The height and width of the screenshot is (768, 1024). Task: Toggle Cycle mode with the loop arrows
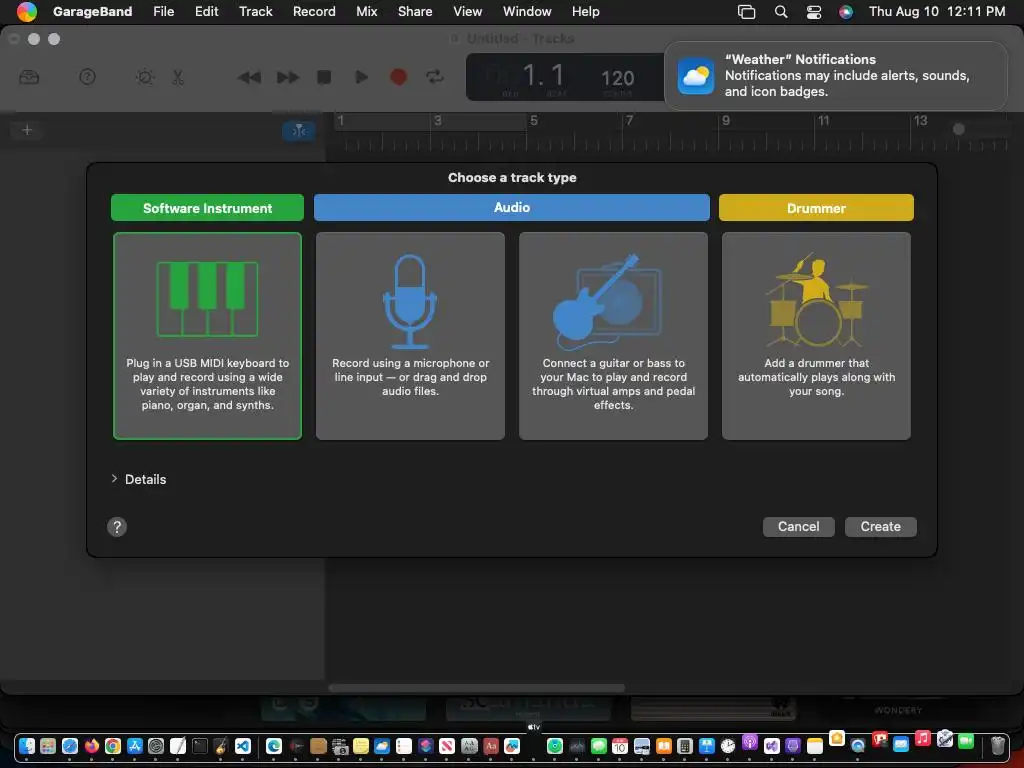tap(435, 77)
